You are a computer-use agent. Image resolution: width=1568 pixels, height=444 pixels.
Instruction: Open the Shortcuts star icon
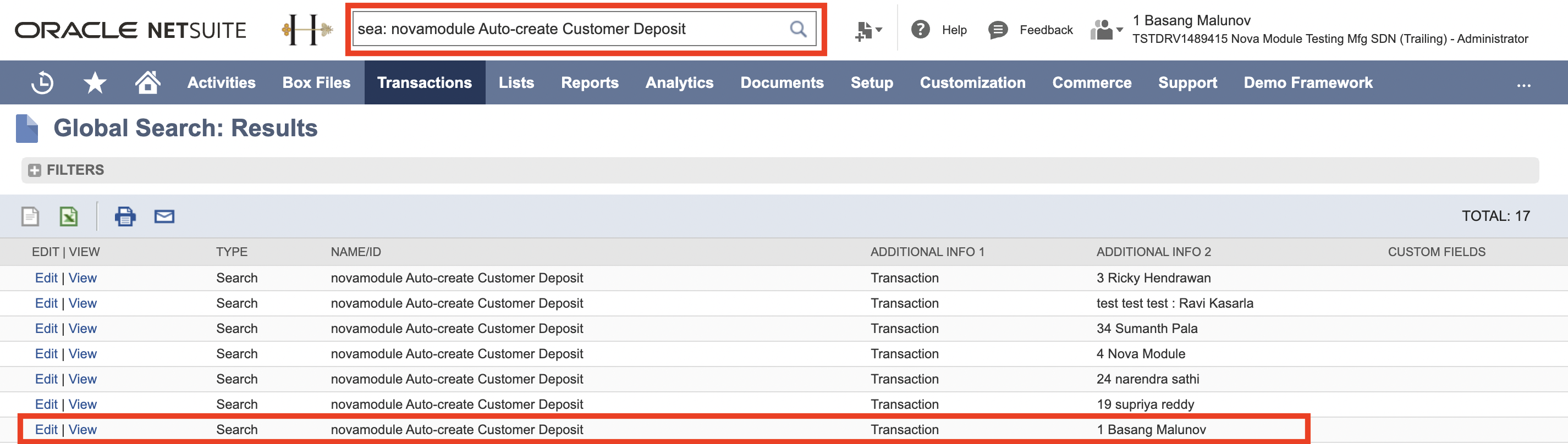pyautogui.click(x=95, y=83)
